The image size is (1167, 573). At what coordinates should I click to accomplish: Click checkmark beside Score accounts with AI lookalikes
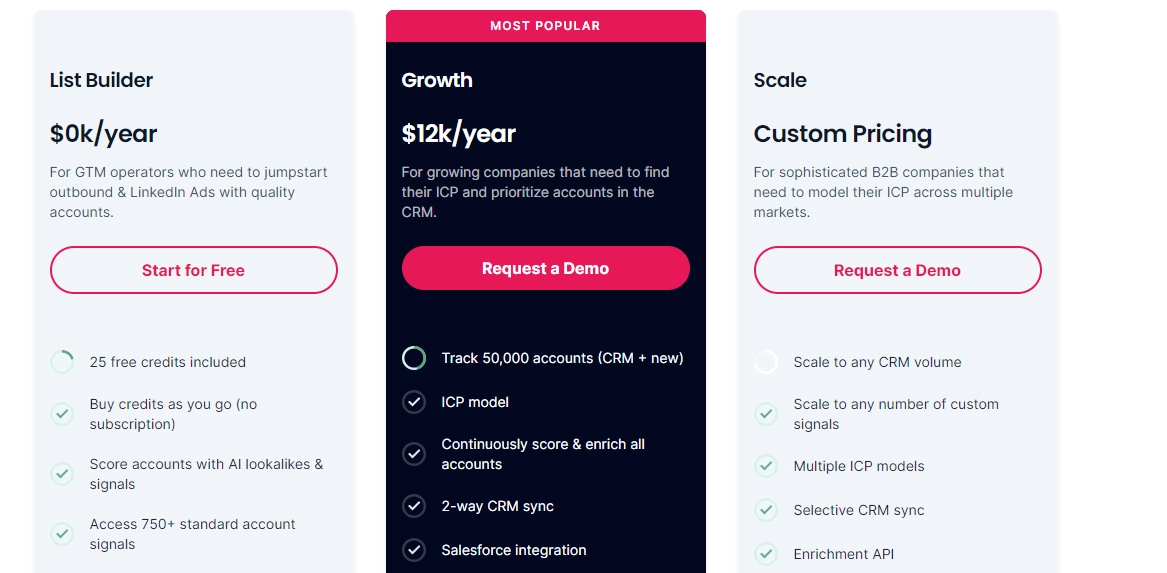click(x=62, y=473)
